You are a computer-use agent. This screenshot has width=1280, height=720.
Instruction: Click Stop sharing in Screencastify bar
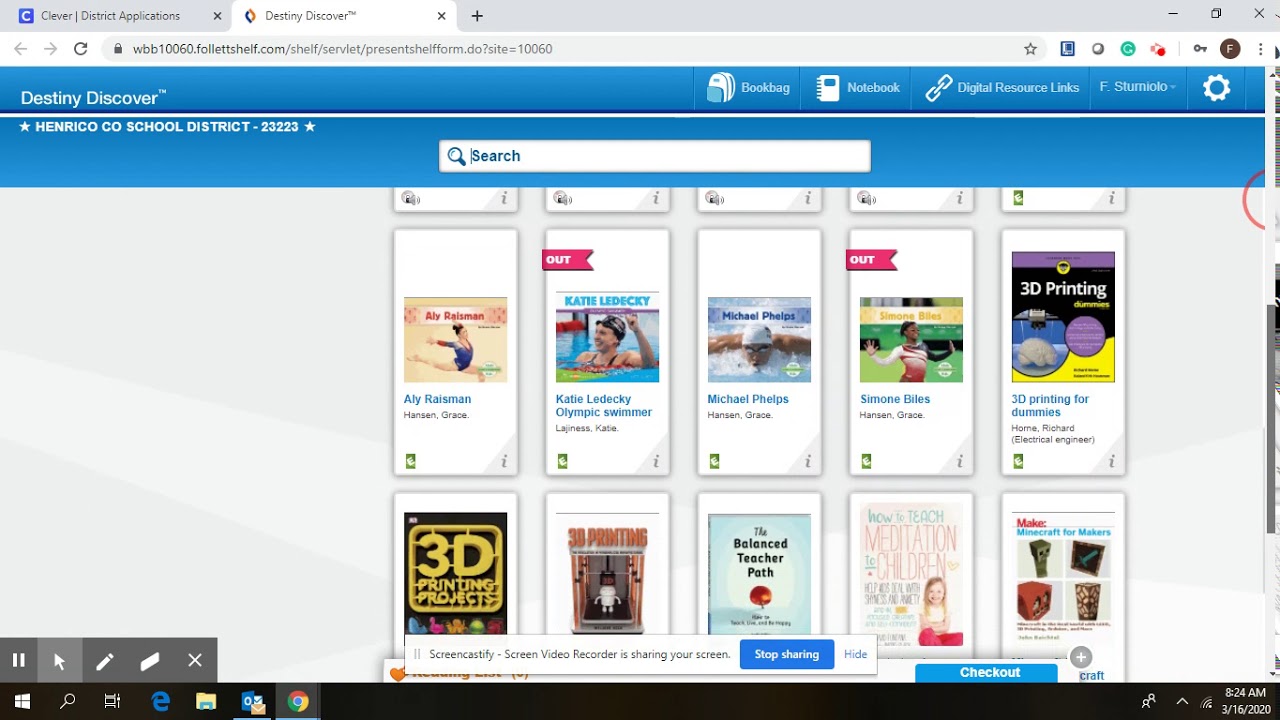(786, 654)
